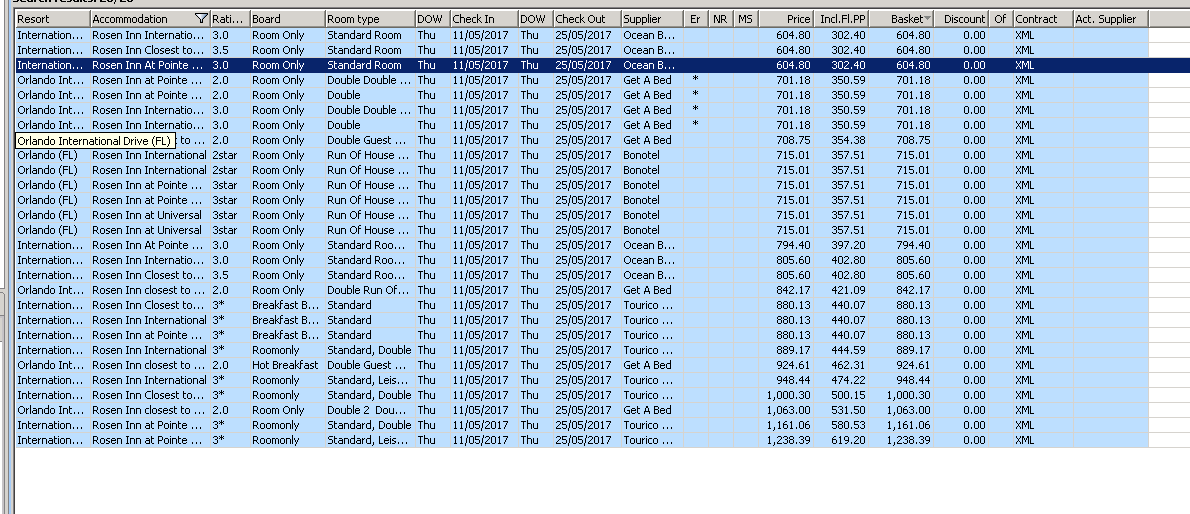Select the 1,238.39 value in Basket column

pos(906,440)
